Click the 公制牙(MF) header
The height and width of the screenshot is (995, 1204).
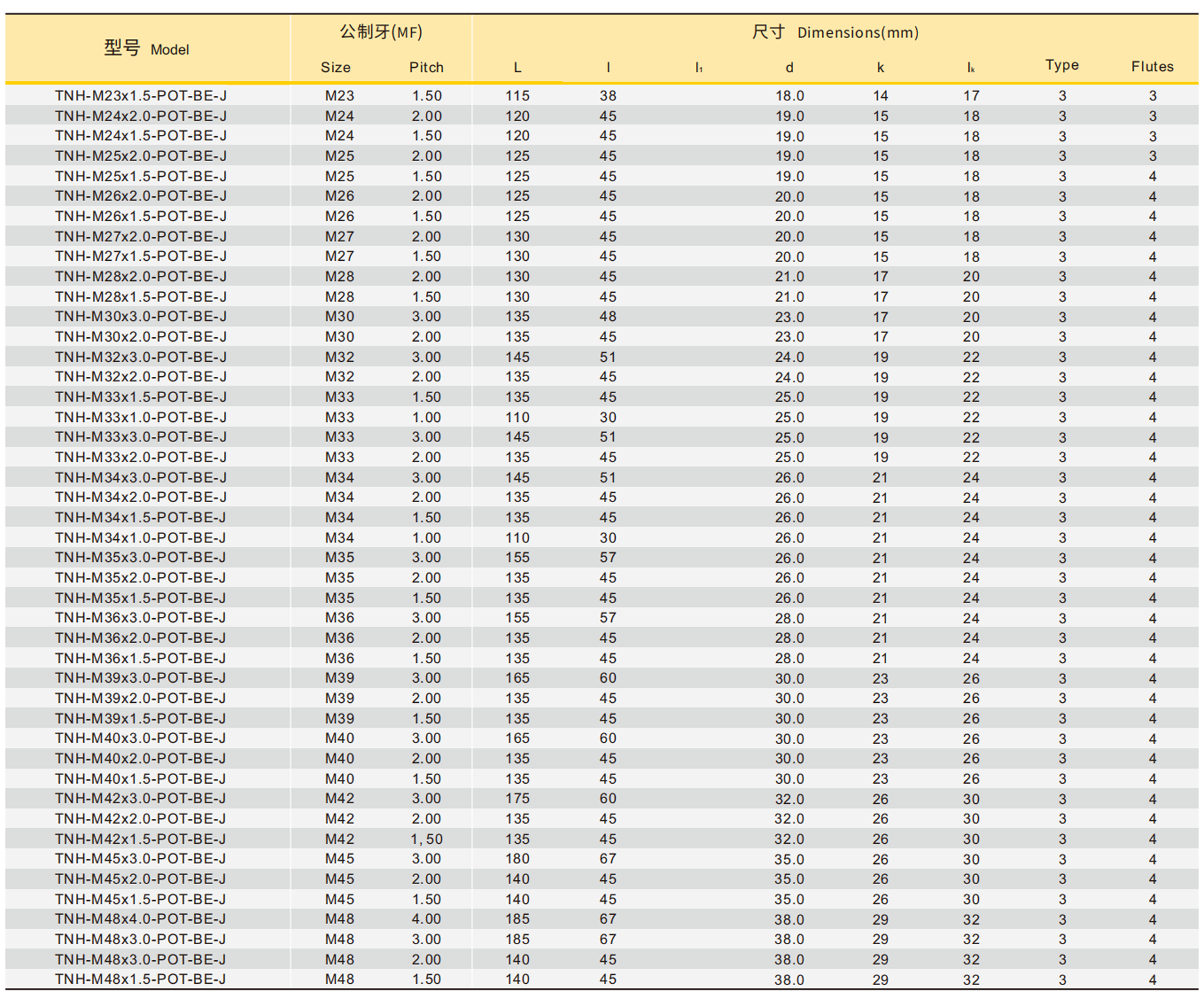[x=381, y=32]
